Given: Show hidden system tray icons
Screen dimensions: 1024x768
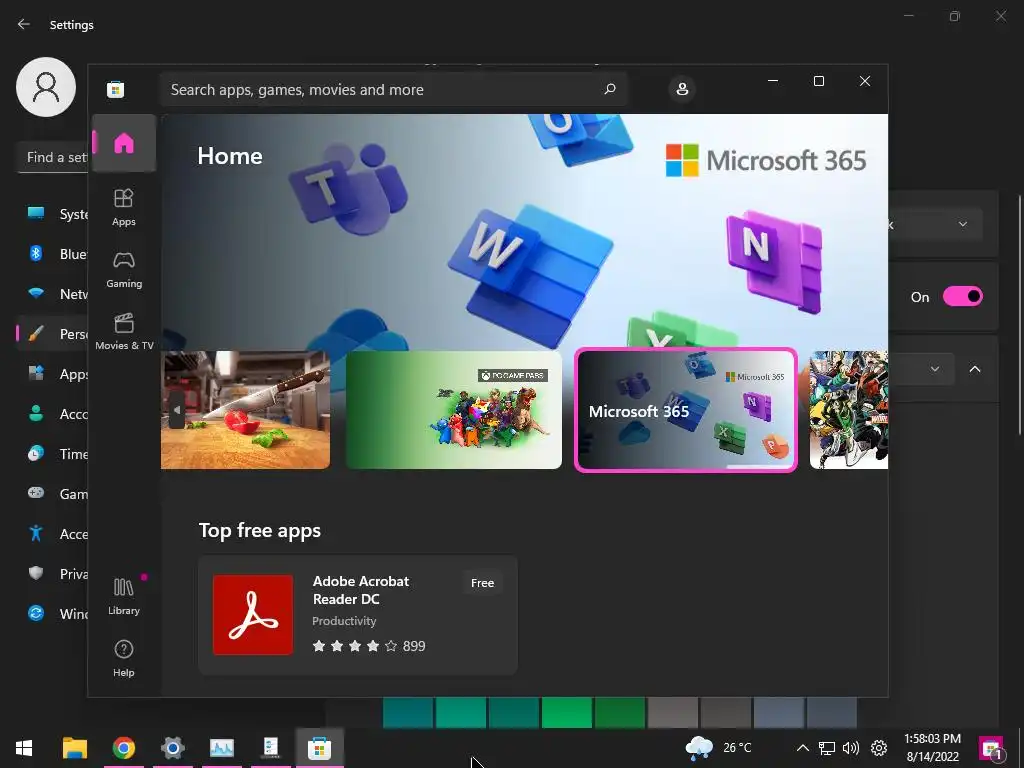Looking at the screenshot, I should [x=803, y=748].
